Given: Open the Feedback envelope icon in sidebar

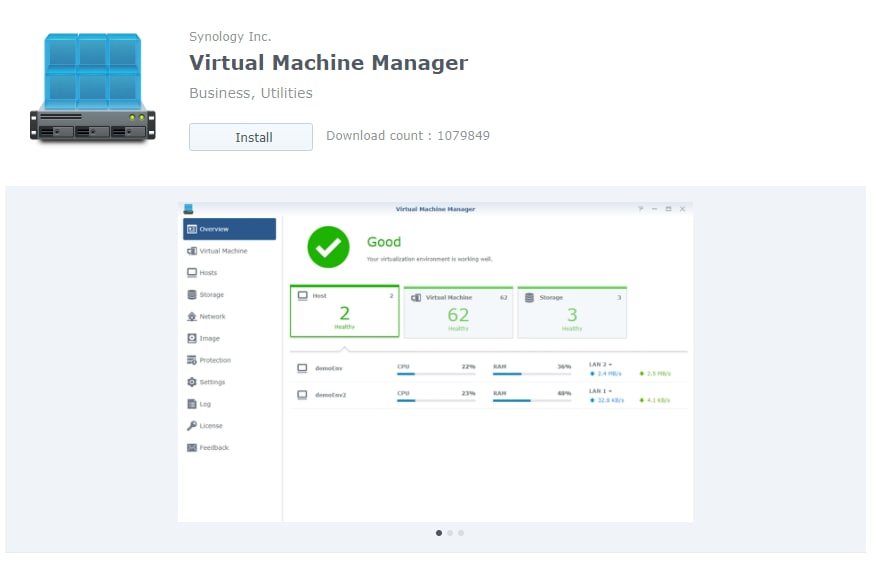Looking at the screenshot, I should [x=192, y=448].
